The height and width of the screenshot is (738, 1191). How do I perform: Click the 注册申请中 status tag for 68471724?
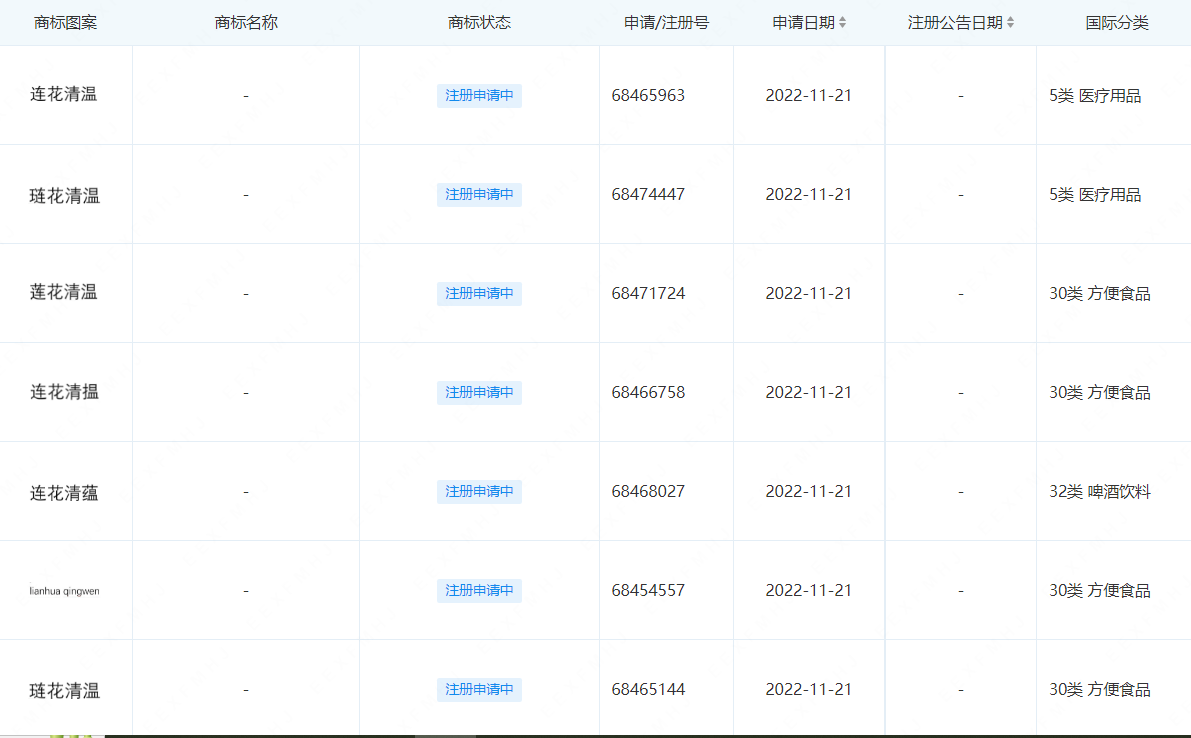pyautogui.click(x=479, y=294)
